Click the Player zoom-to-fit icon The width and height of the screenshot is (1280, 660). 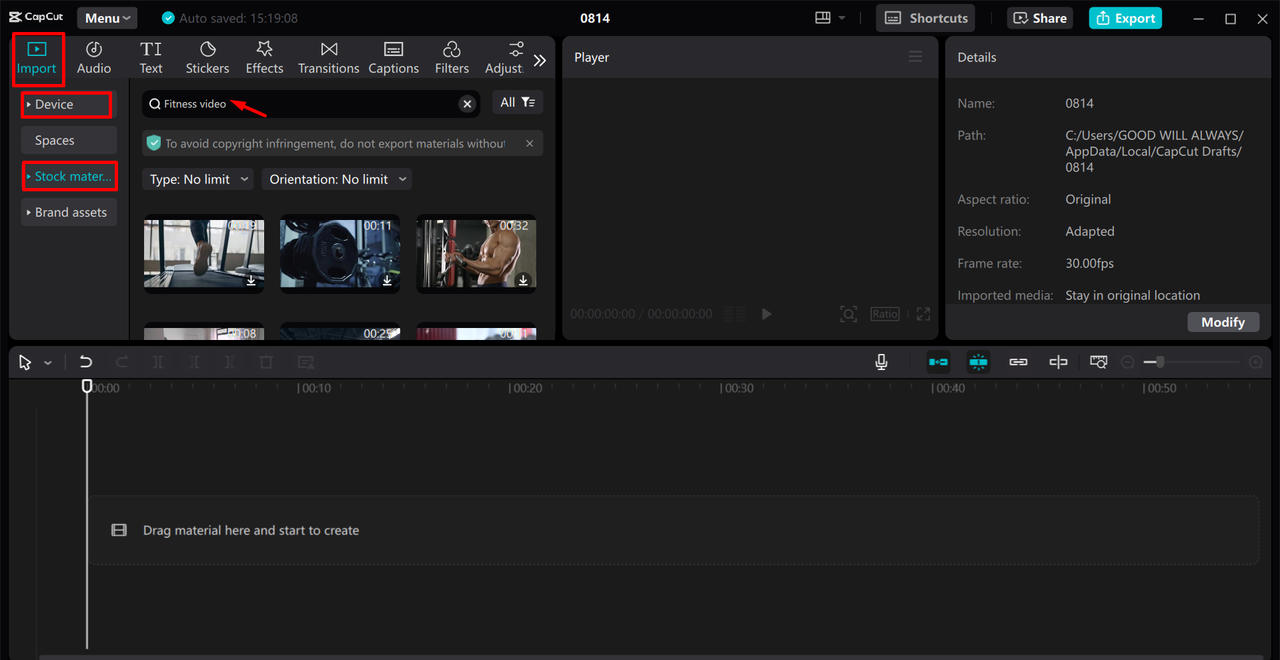pos(848,314)
